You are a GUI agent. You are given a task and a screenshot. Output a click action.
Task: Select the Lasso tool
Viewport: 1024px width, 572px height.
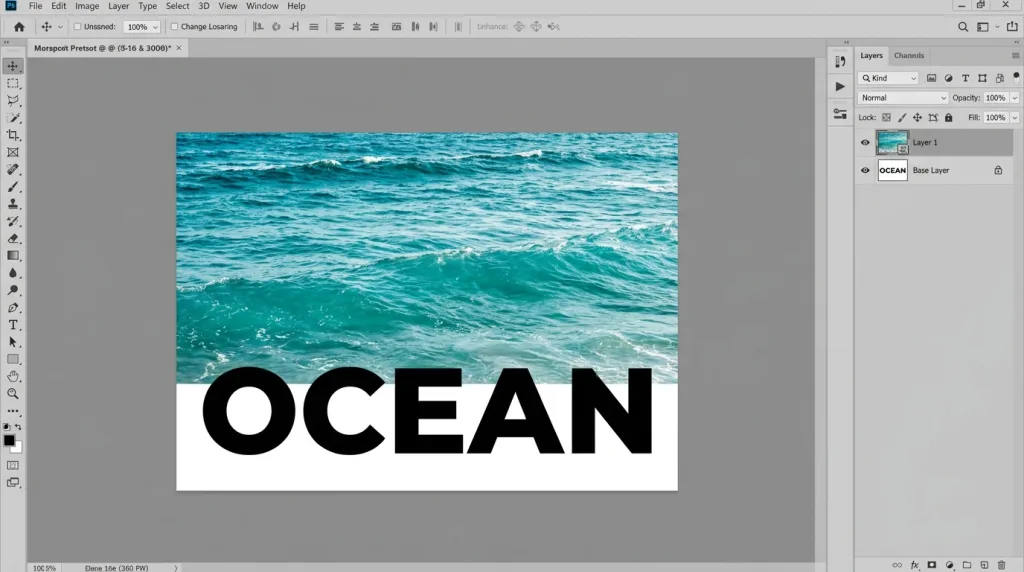[x=13, y=101]
